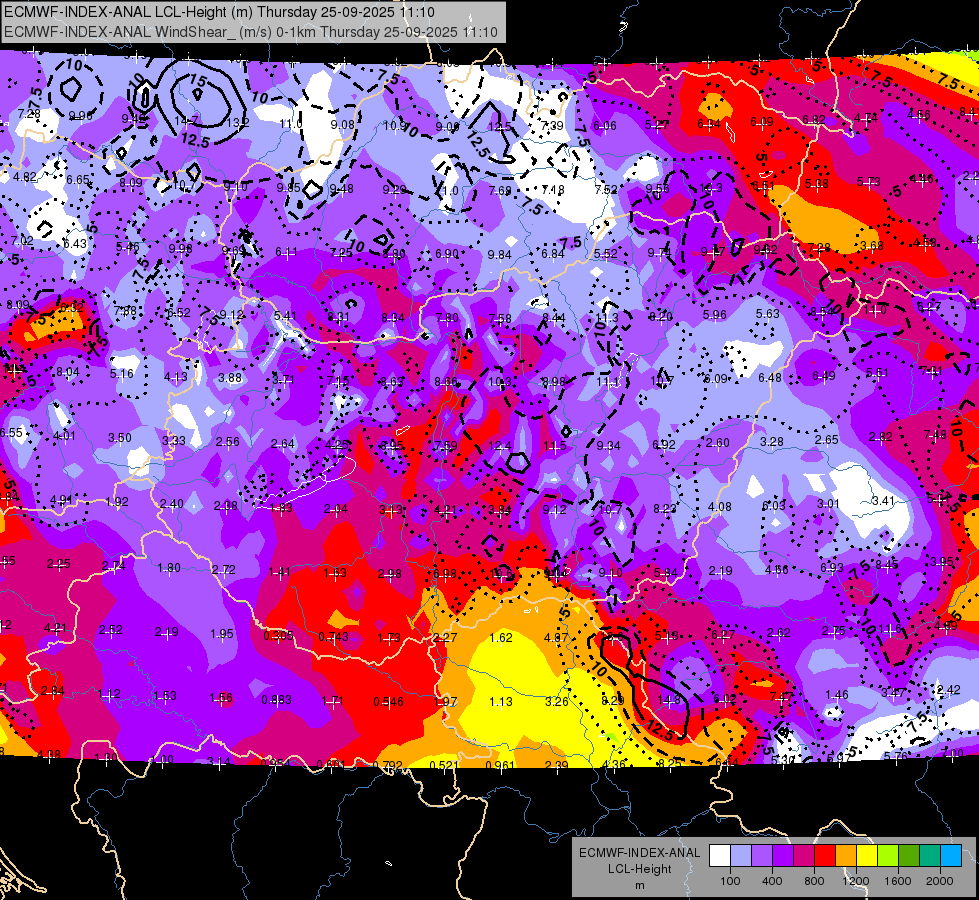Select the 12.4 grid value mid-map
The image size is (979, 900).
499,445
